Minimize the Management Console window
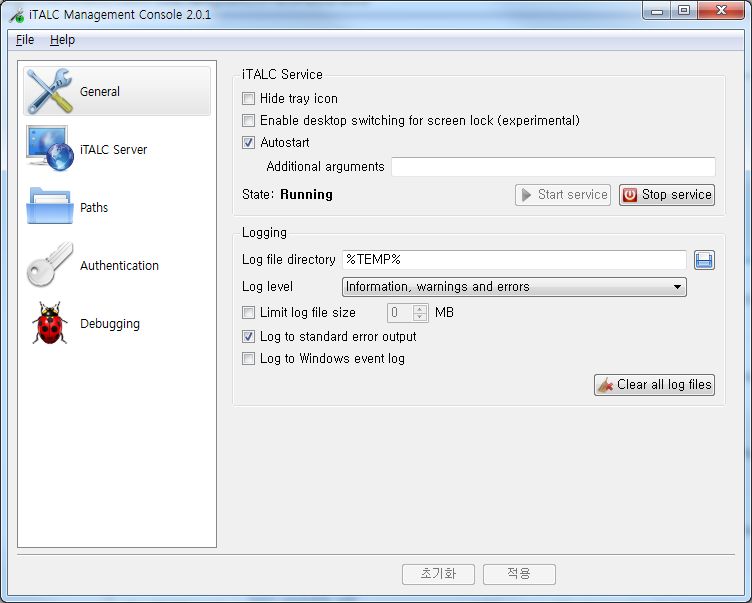 click(x=657, y=11)
